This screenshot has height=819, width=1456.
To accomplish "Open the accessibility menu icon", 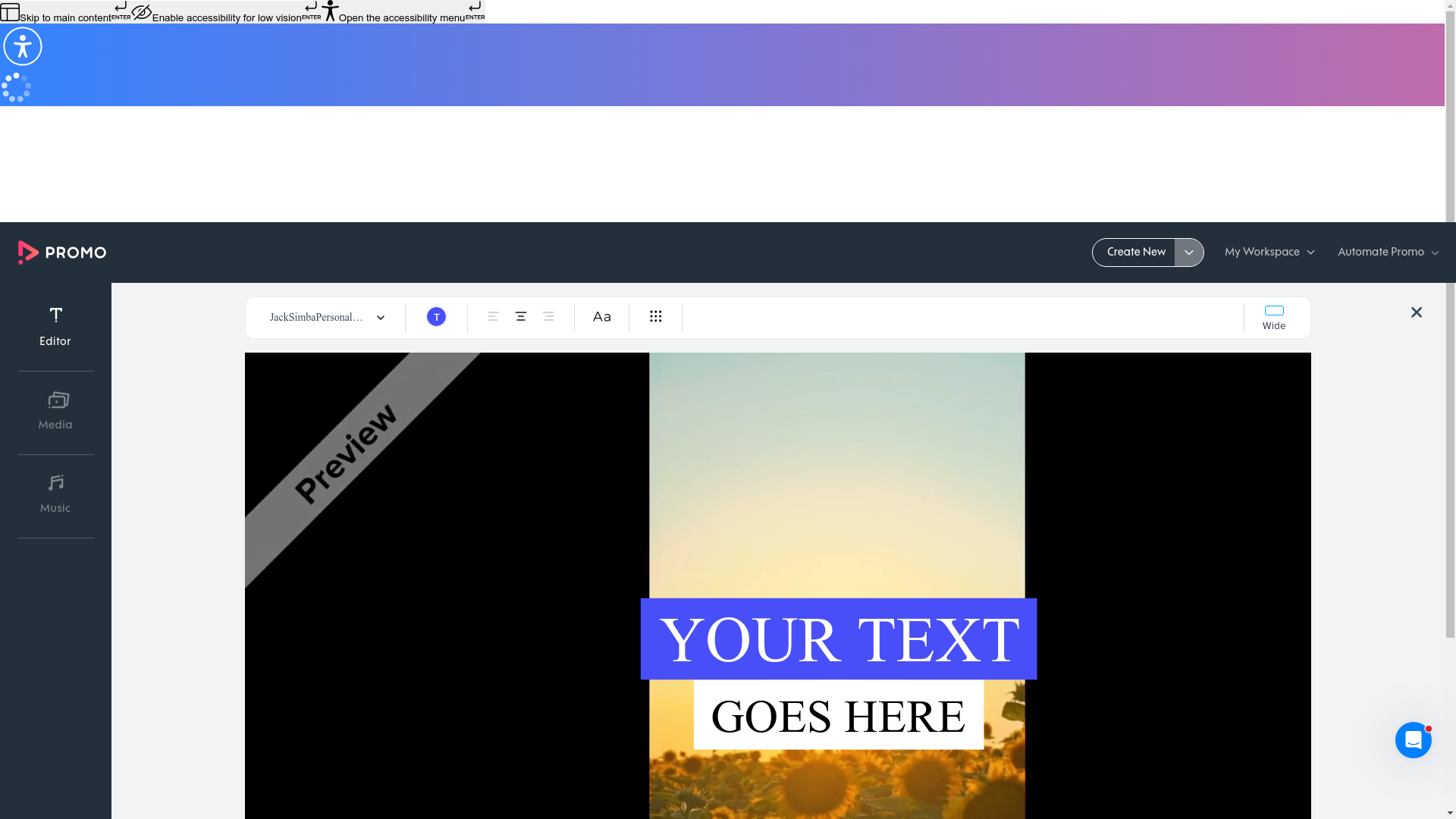I will coord(22,46).
